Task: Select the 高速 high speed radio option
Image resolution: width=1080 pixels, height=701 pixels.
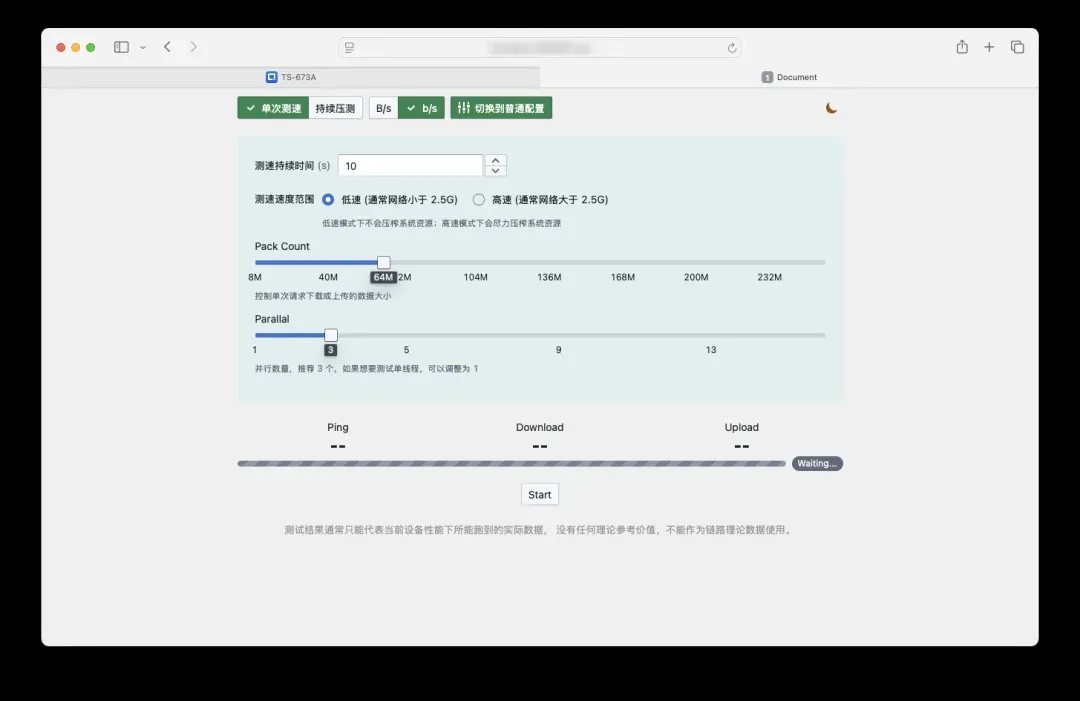Action: (479, 200)
